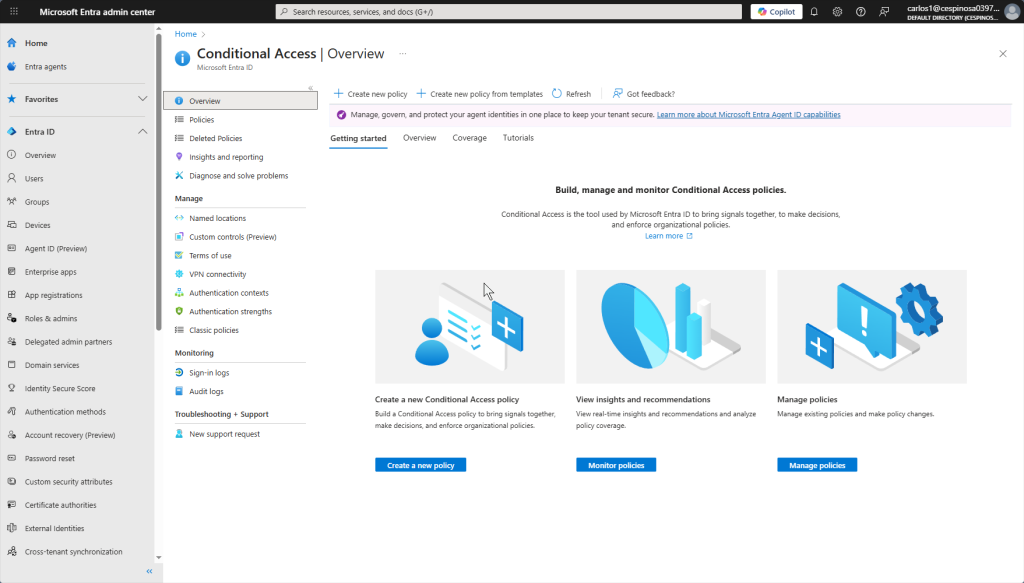Image resolution: width=1024 pixels, height=583 pixels.
Task: Switch to the Coverage tab
Action: [x=469, y=138]
